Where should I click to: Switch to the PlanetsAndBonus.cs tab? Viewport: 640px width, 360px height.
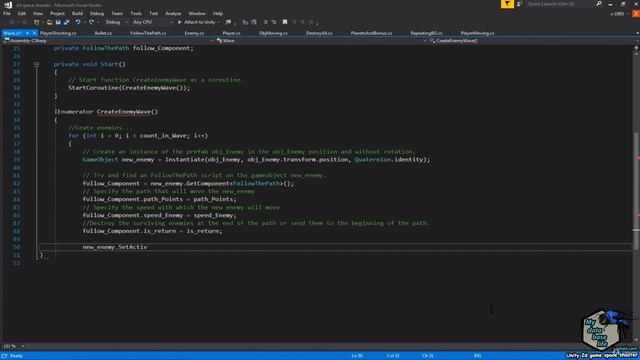[371, 33]
